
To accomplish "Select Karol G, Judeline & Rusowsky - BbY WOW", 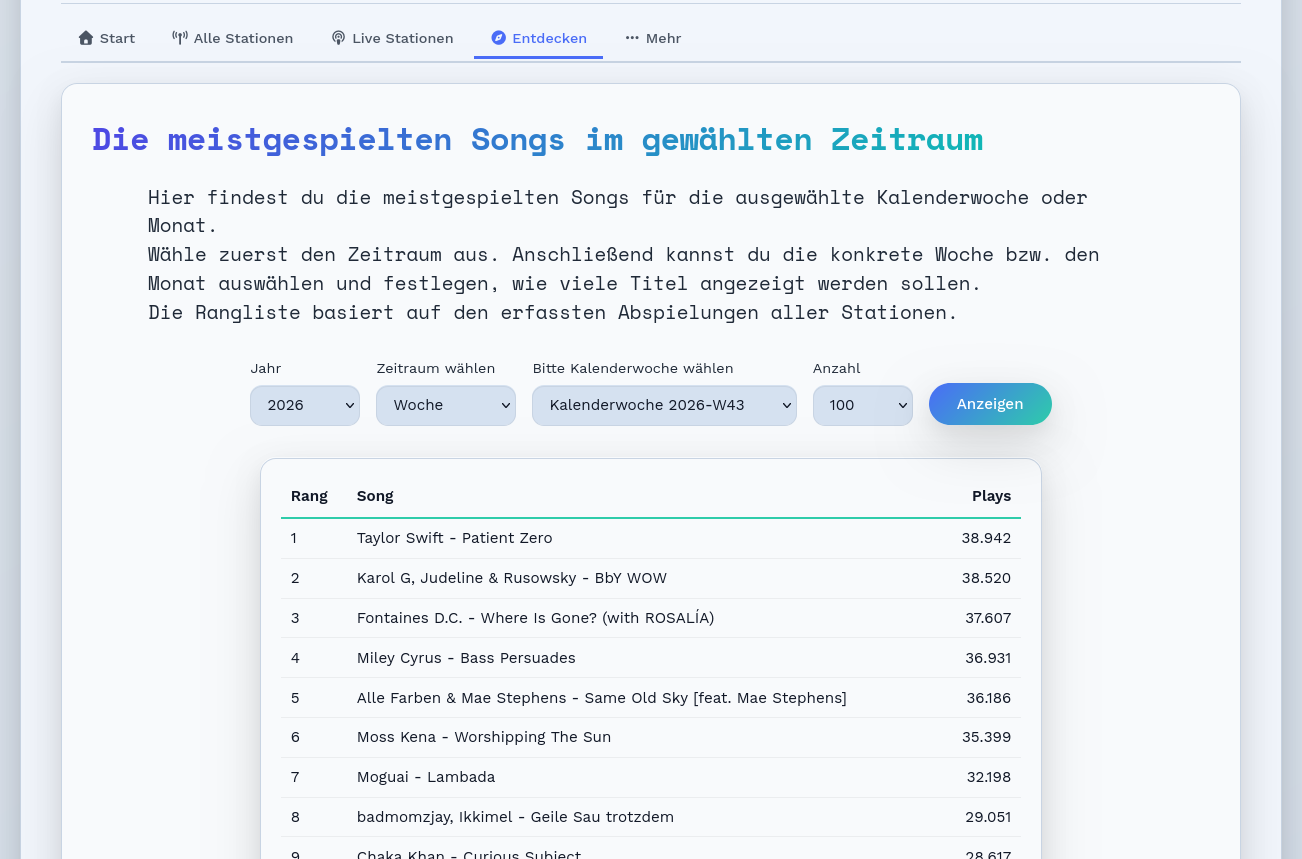I will click(512, 578).
